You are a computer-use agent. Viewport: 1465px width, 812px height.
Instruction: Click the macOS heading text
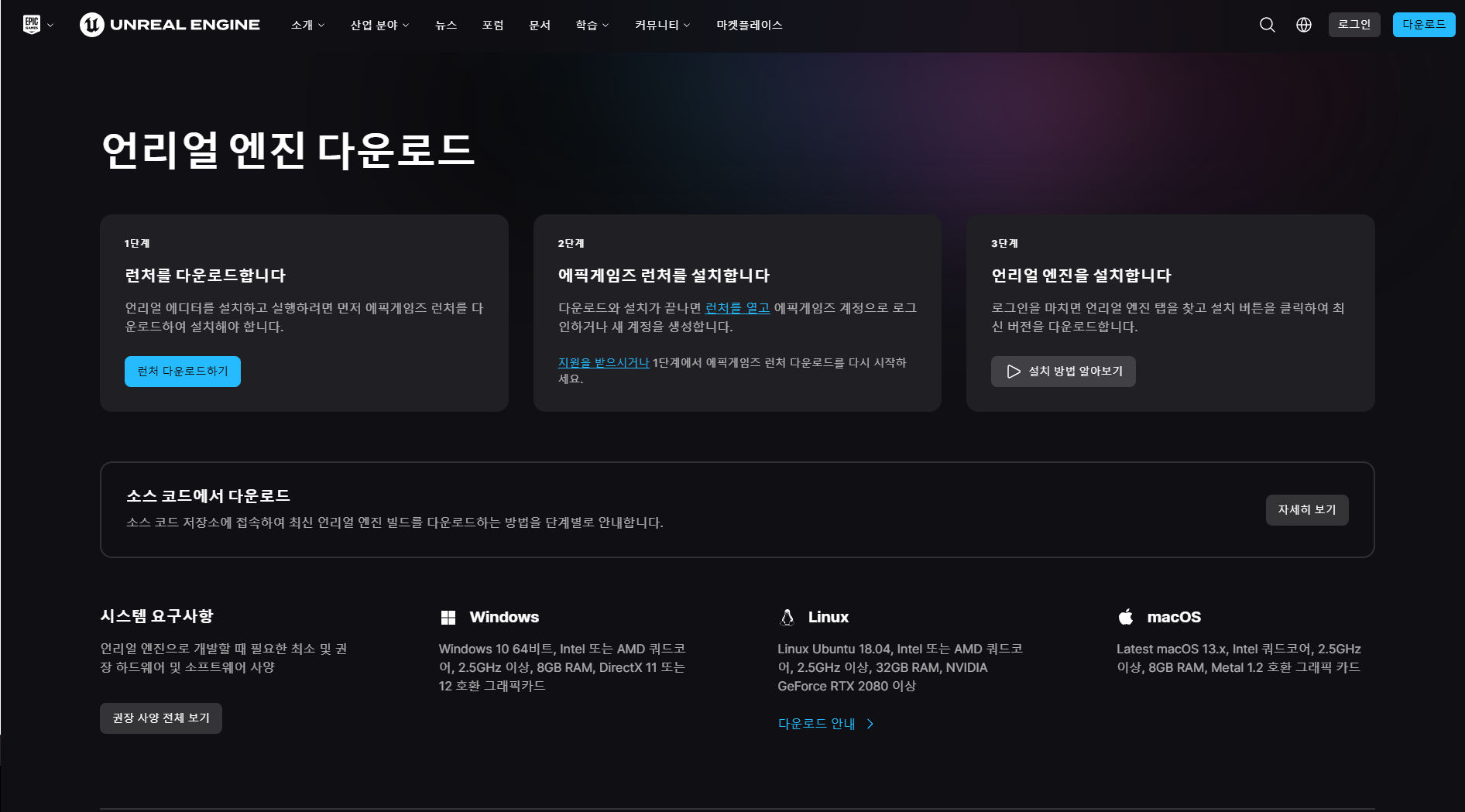coord(1174,618)
